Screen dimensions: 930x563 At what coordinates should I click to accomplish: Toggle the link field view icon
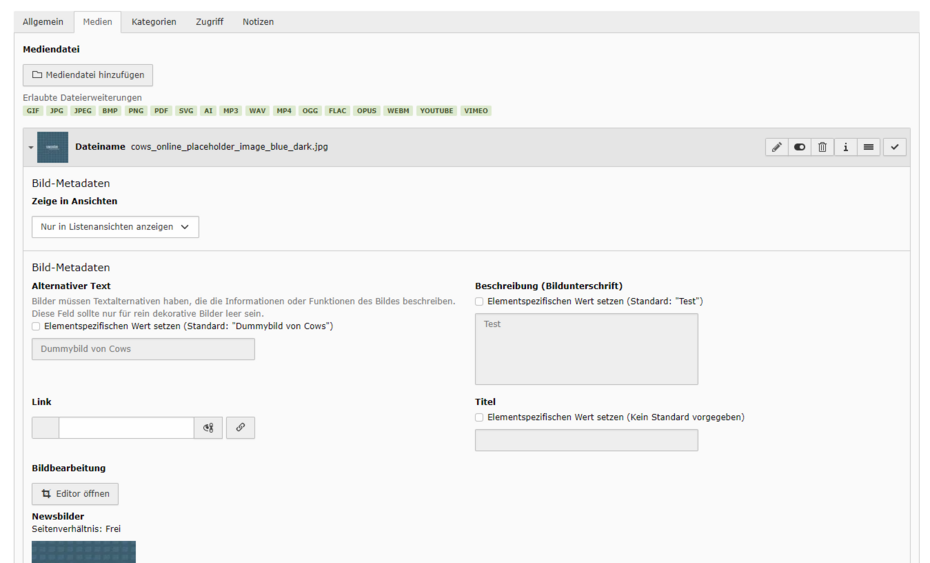point(208,428)
